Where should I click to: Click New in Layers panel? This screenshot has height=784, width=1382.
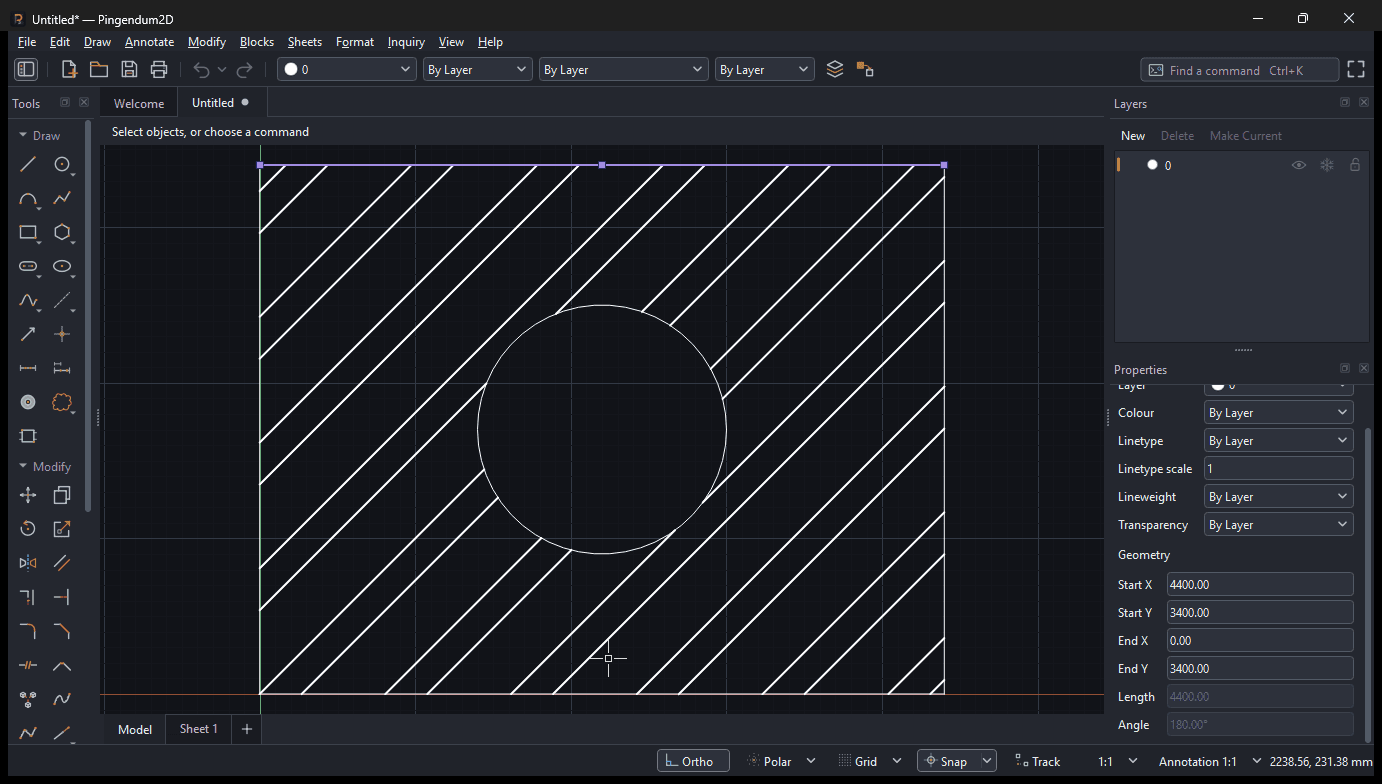pyautogui.click(x=1133, y=136)
